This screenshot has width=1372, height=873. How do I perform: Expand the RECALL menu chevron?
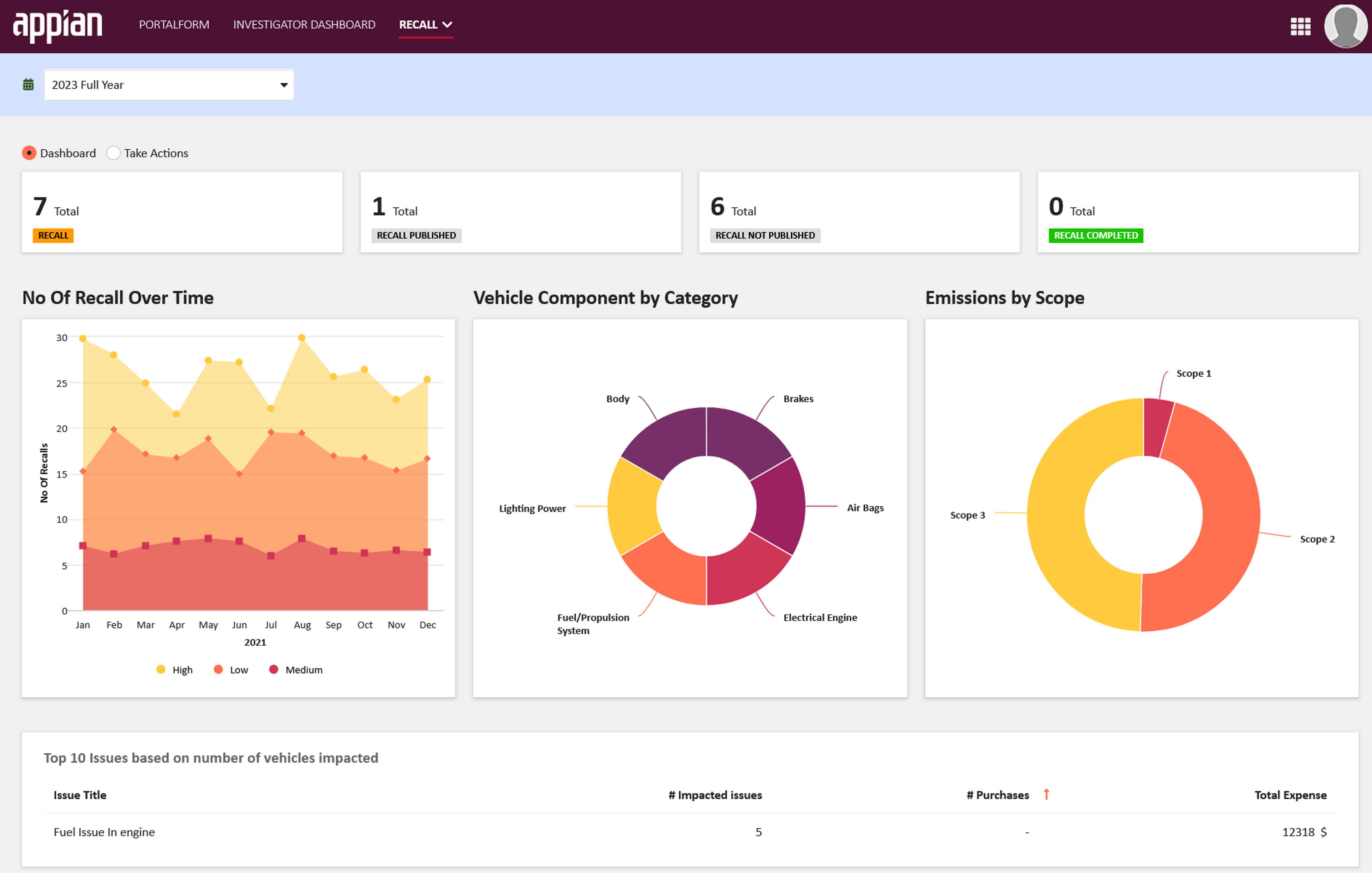click(447, 25)
